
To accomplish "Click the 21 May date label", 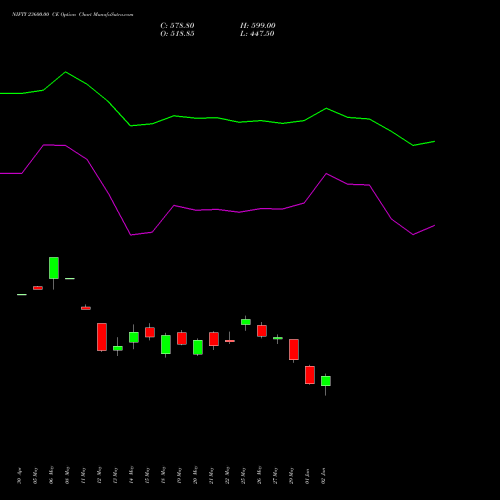I will (x=211, y=476).
